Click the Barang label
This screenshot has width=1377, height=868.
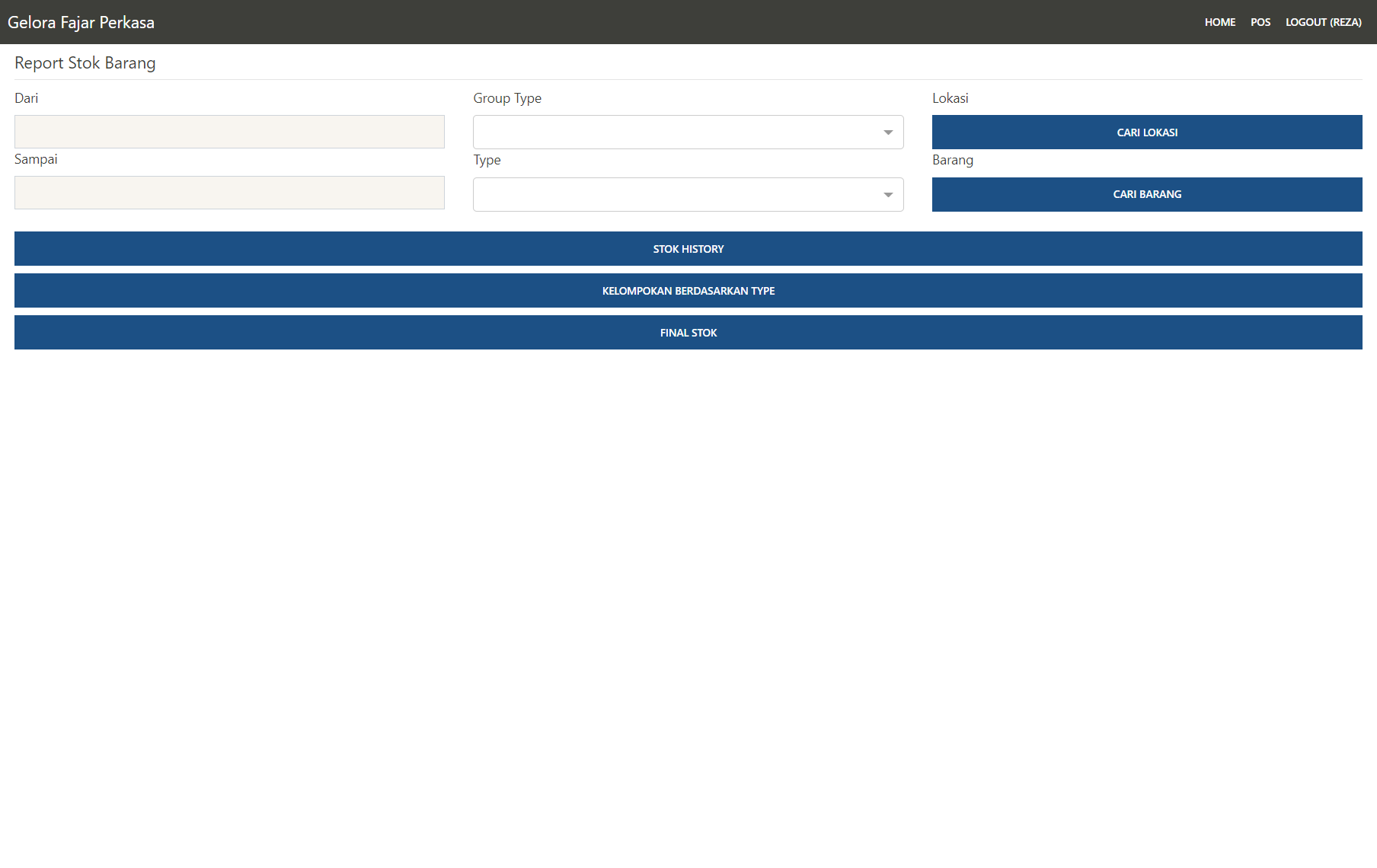click(953, 160)
